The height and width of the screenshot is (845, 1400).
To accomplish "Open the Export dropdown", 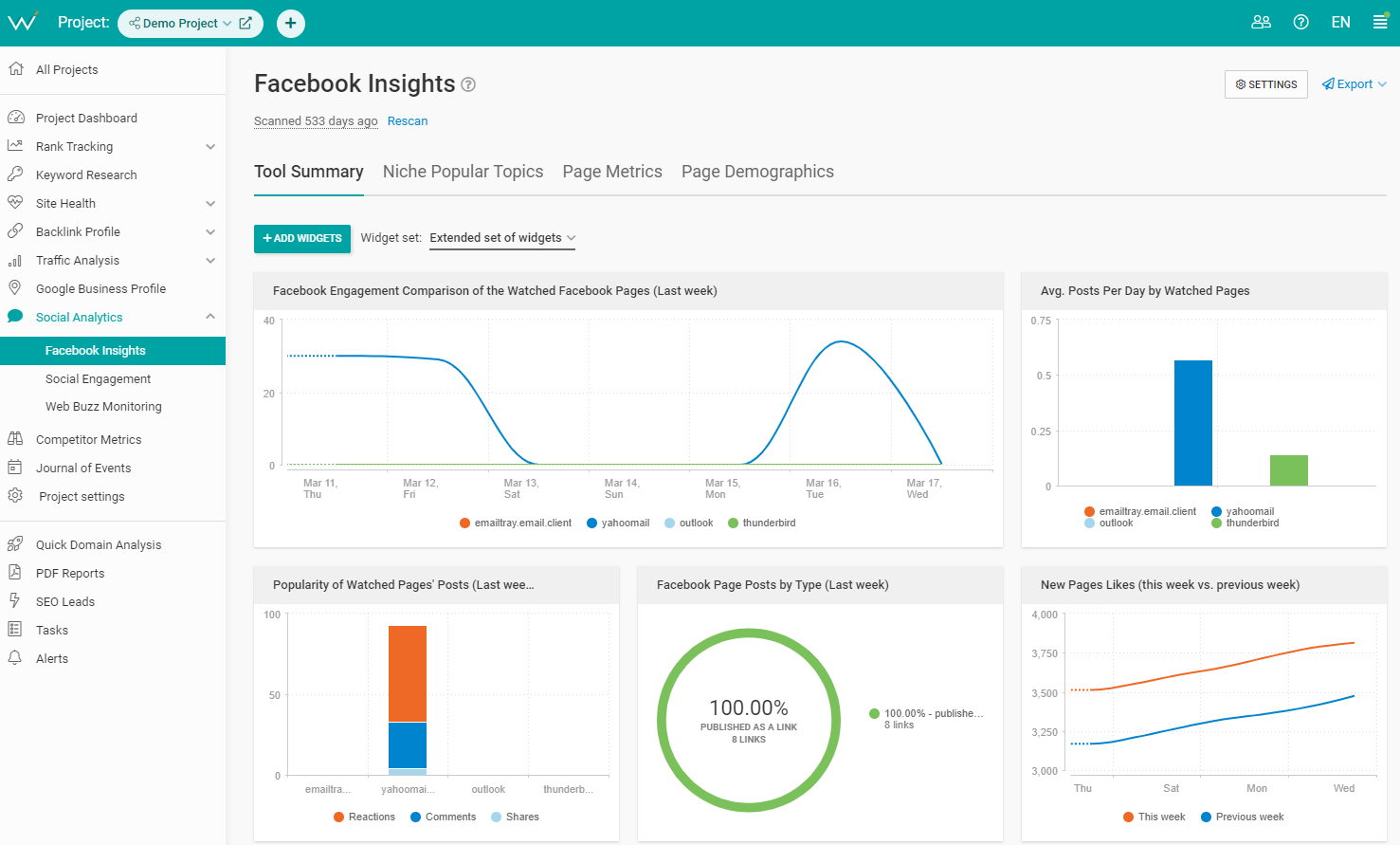I will 1355,84.
